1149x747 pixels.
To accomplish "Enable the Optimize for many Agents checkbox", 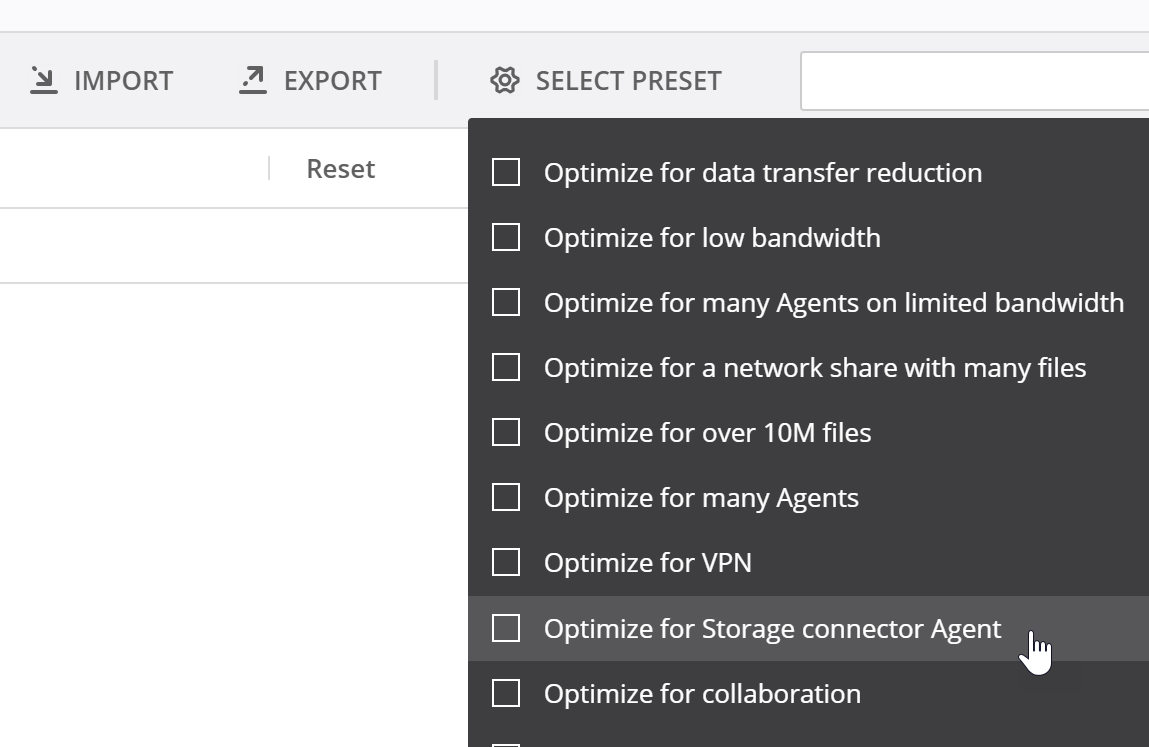I will point(506,497).
